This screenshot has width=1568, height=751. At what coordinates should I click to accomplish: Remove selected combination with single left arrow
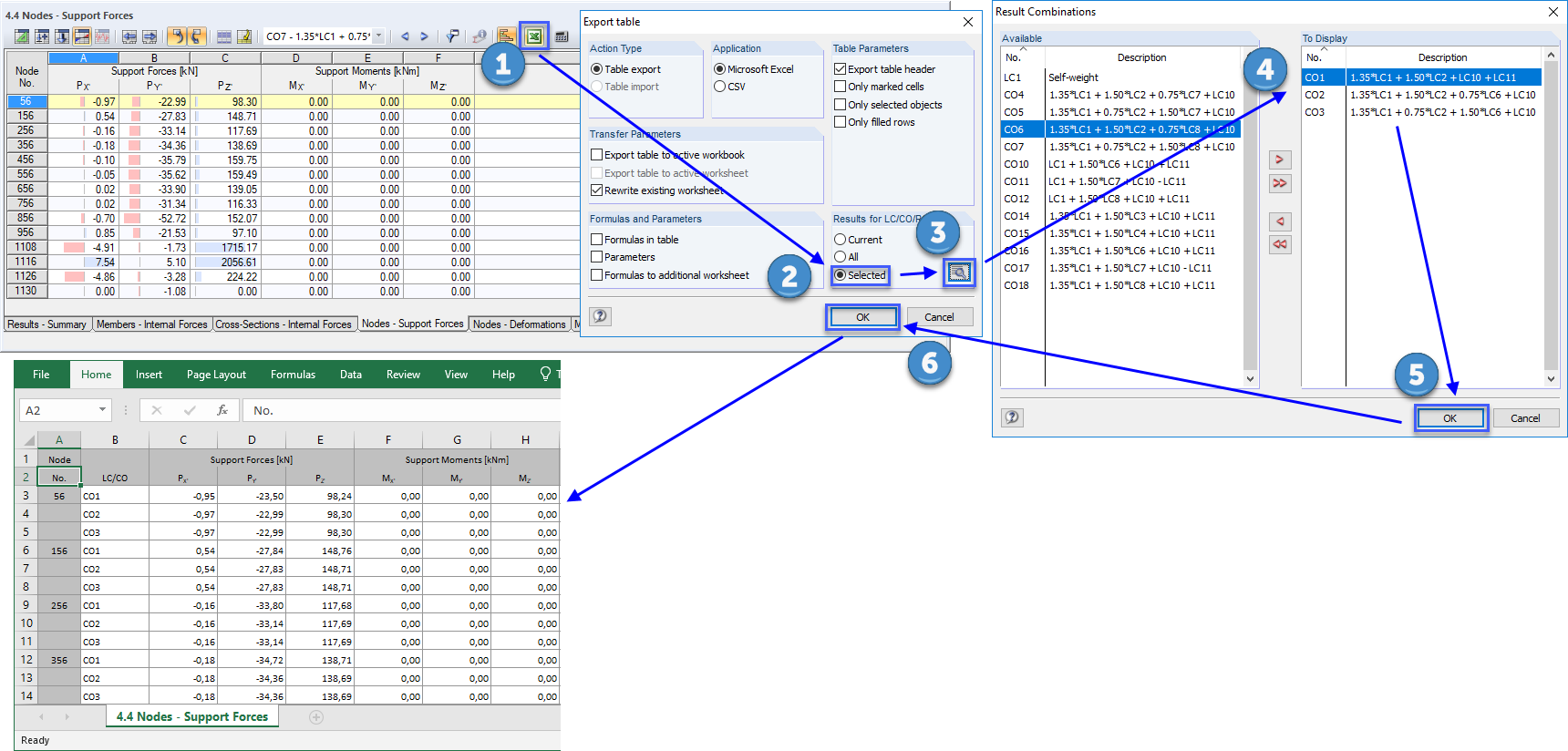[x=1280, y=221]
